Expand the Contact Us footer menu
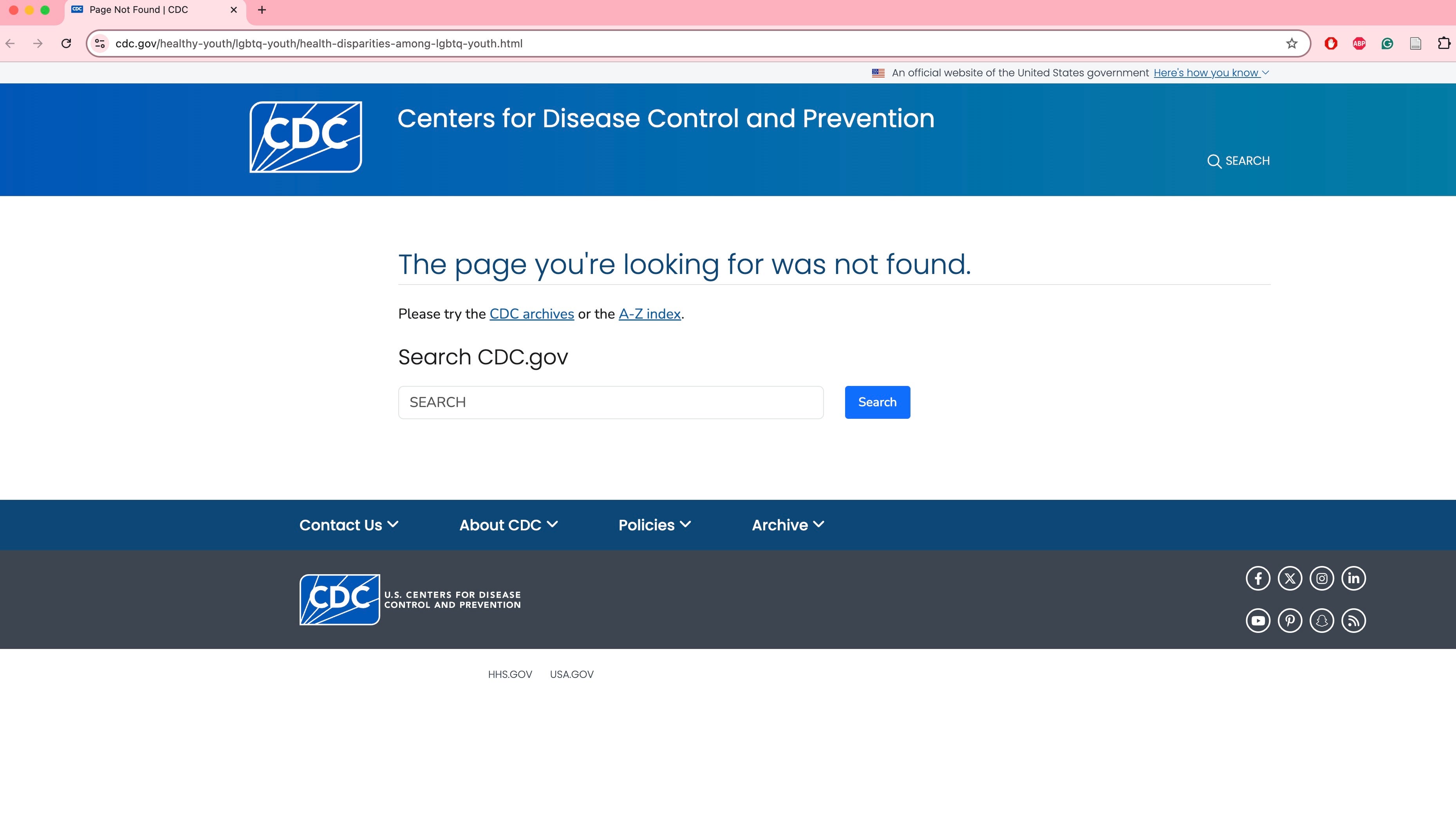This screenshot has width=1456, height=838. [349, 525]
